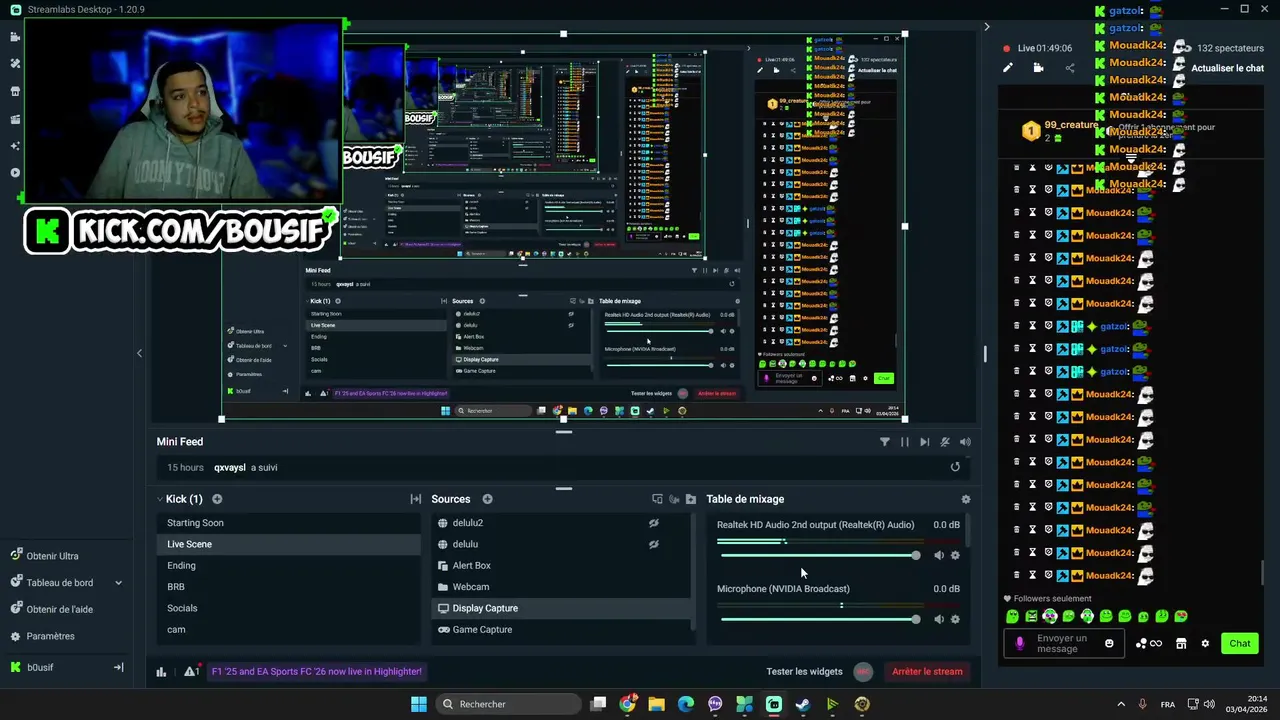Viewport: 1280px width, 720px height.
Task: Log out of the b0usif account
Action: tap(118, 667)
